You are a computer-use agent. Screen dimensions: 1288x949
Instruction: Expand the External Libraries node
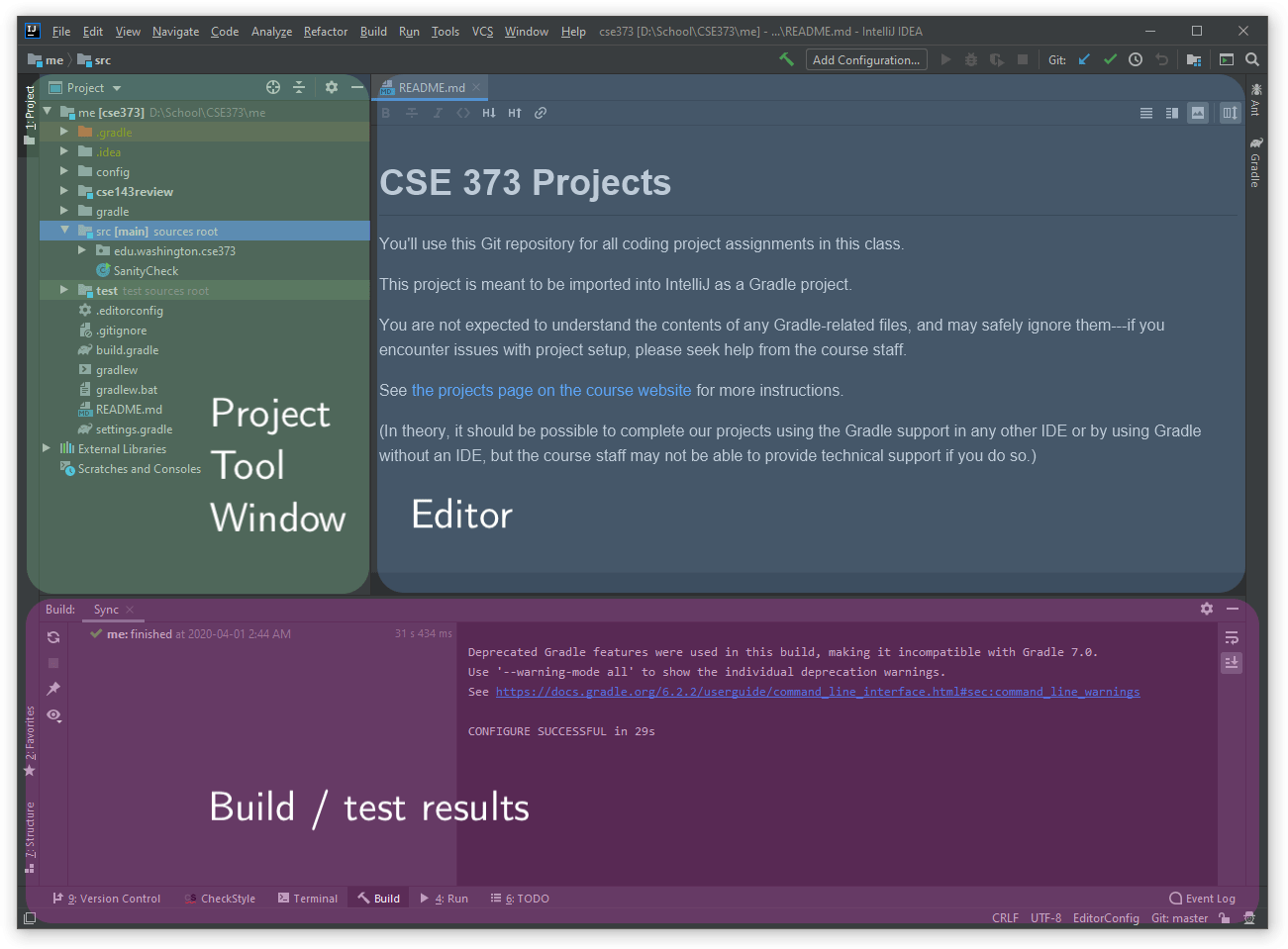coord(46,448)
